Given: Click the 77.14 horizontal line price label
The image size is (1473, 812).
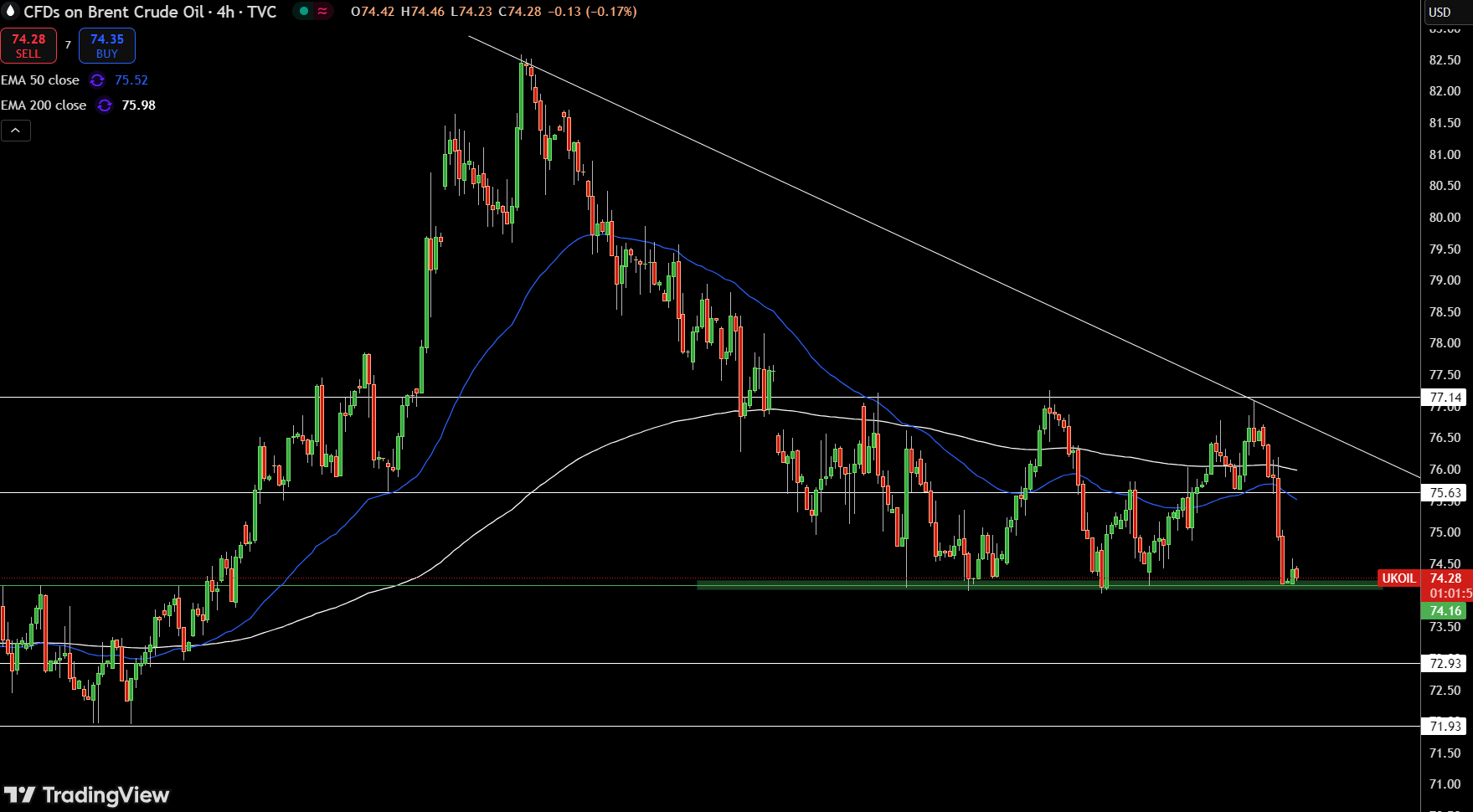Looking at the screenshot, I should 1445,398.
